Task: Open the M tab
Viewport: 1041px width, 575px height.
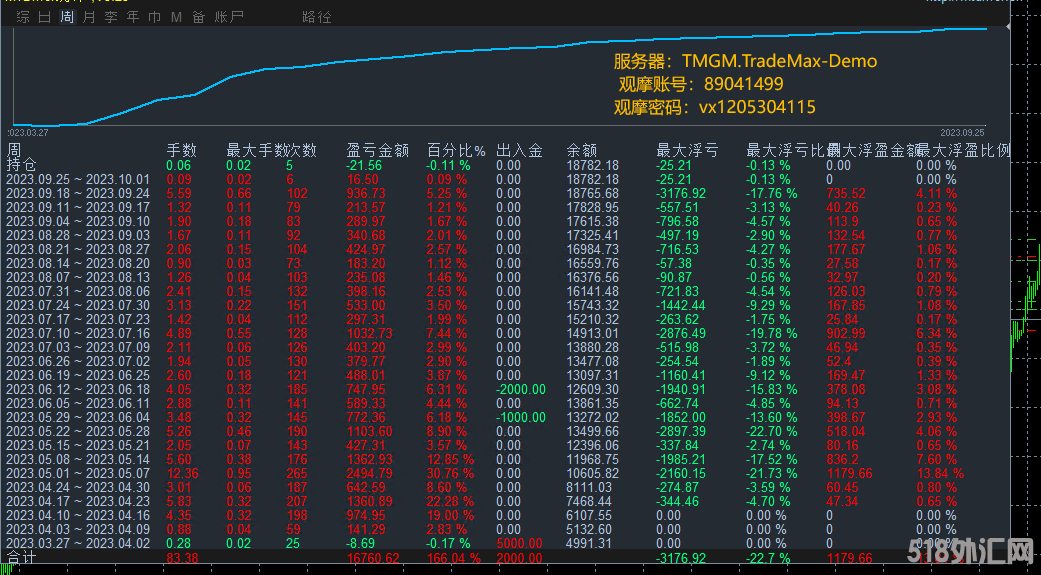Action: (x=177, y=17)
